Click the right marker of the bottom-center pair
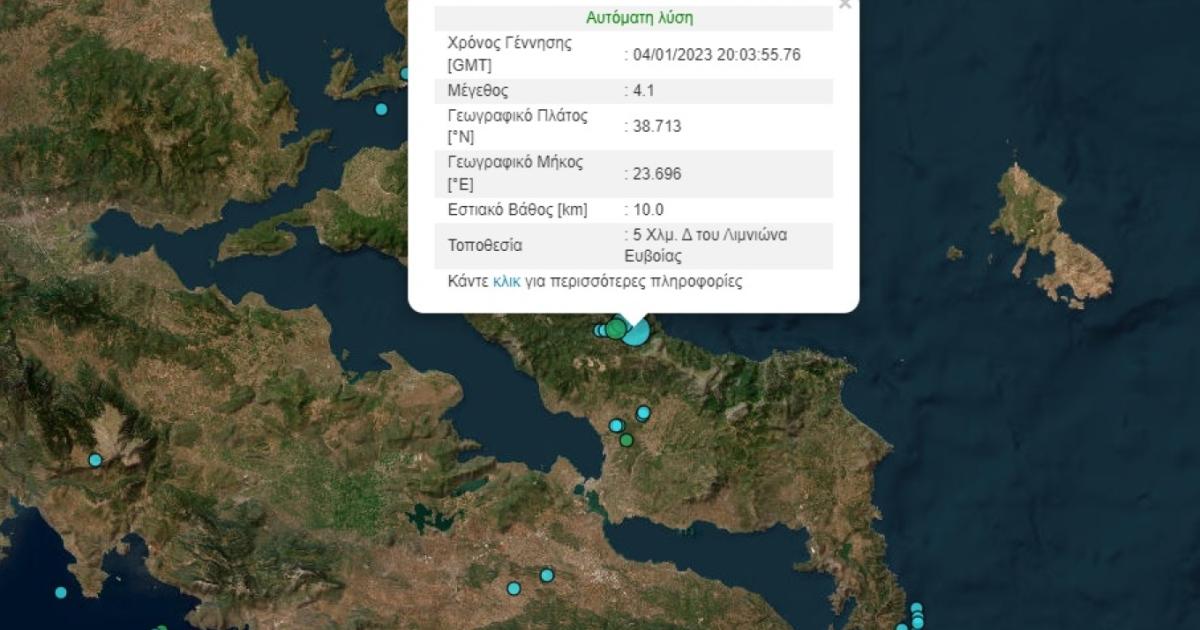 [547, 575]
